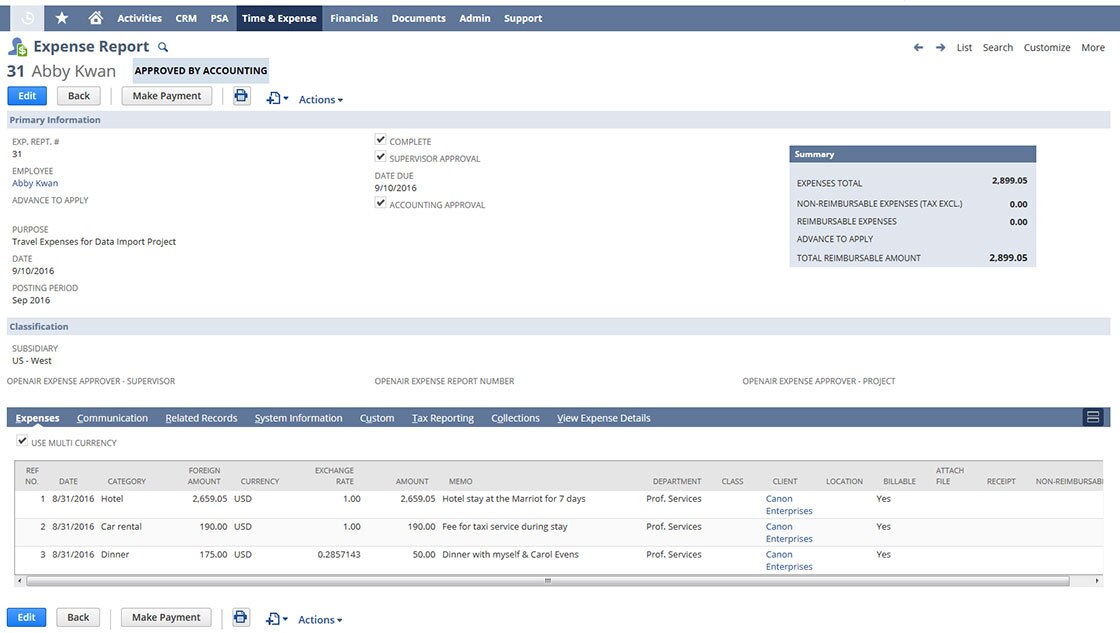Expand the dropdown beside the new record icon
The height and width of the screenshot is (633, 1120).
(285, 99)
